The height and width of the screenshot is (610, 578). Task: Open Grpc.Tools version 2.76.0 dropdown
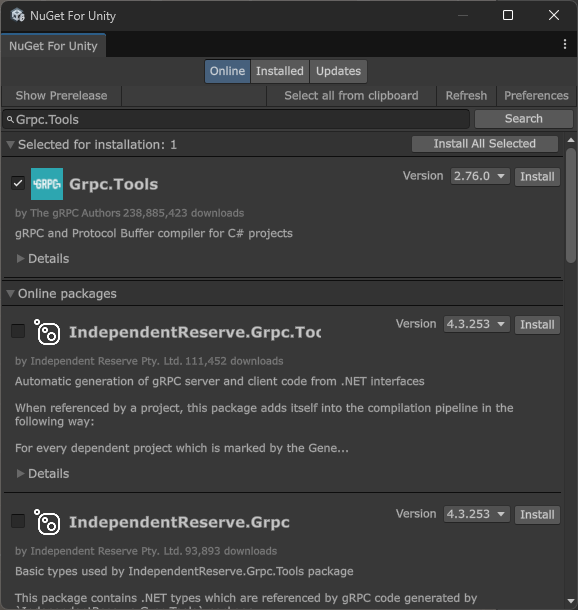pyautogui.click(x=480, y=176)
